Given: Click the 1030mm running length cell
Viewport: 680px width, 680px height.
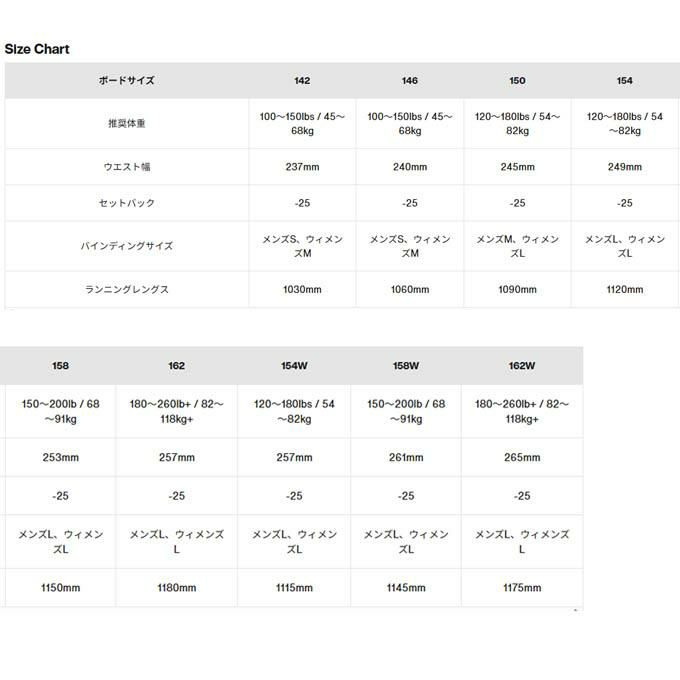Looking at the screenshot, I should [x=302, y=290].
